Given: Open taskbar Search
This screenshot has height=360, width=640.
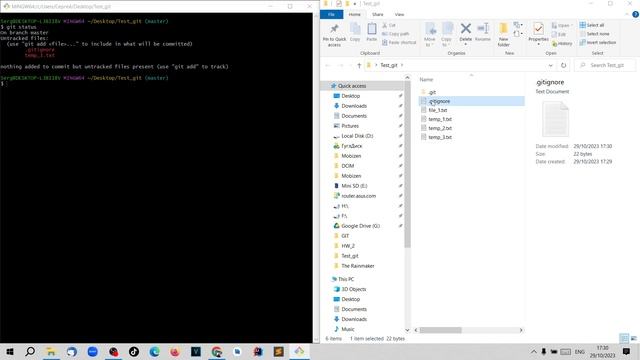Looking at the screenshot, I should [x=30, y=352].
